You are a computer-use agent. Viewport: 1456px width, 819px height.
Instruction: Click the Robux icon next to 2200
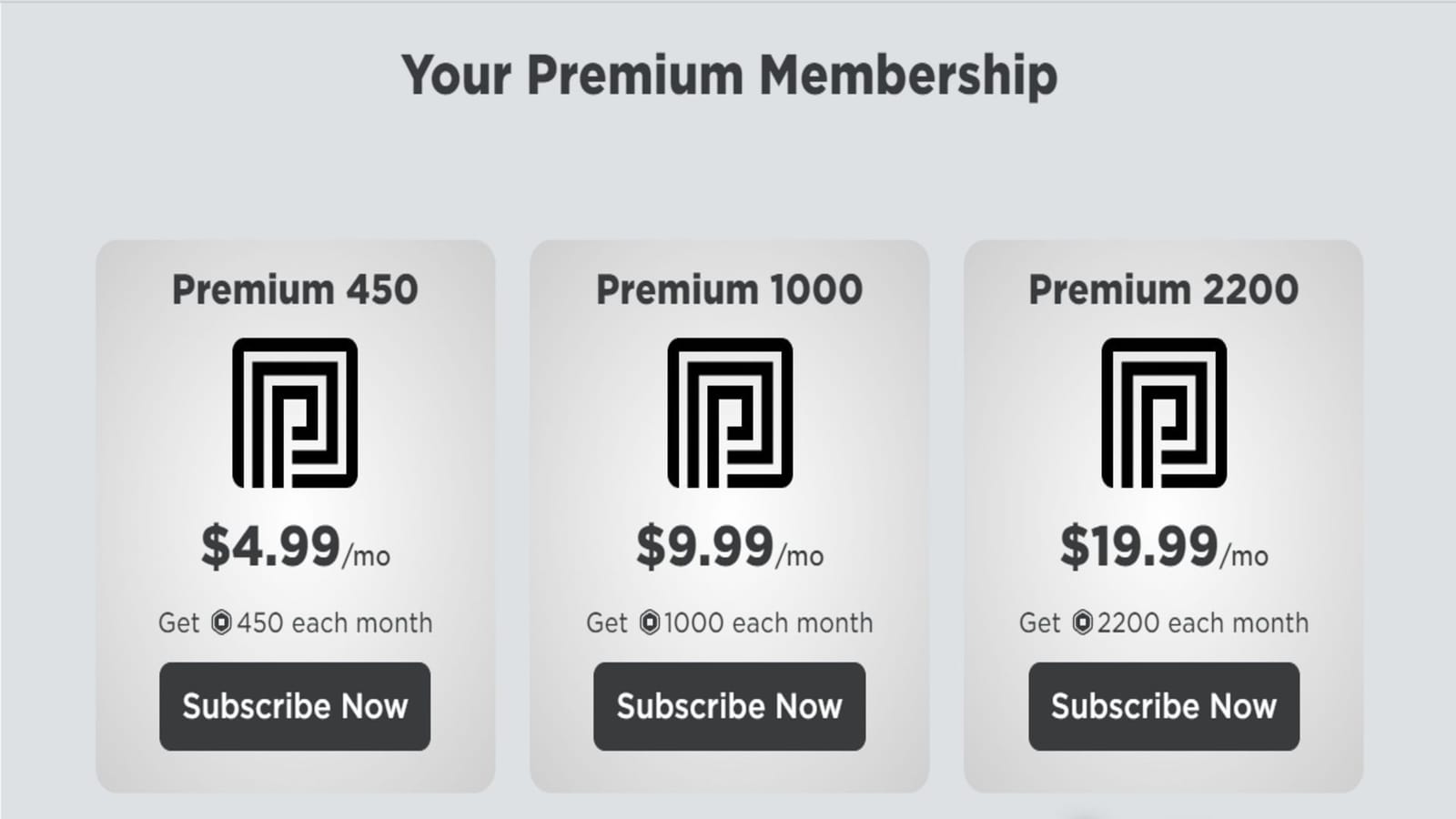coord(1084,622)
